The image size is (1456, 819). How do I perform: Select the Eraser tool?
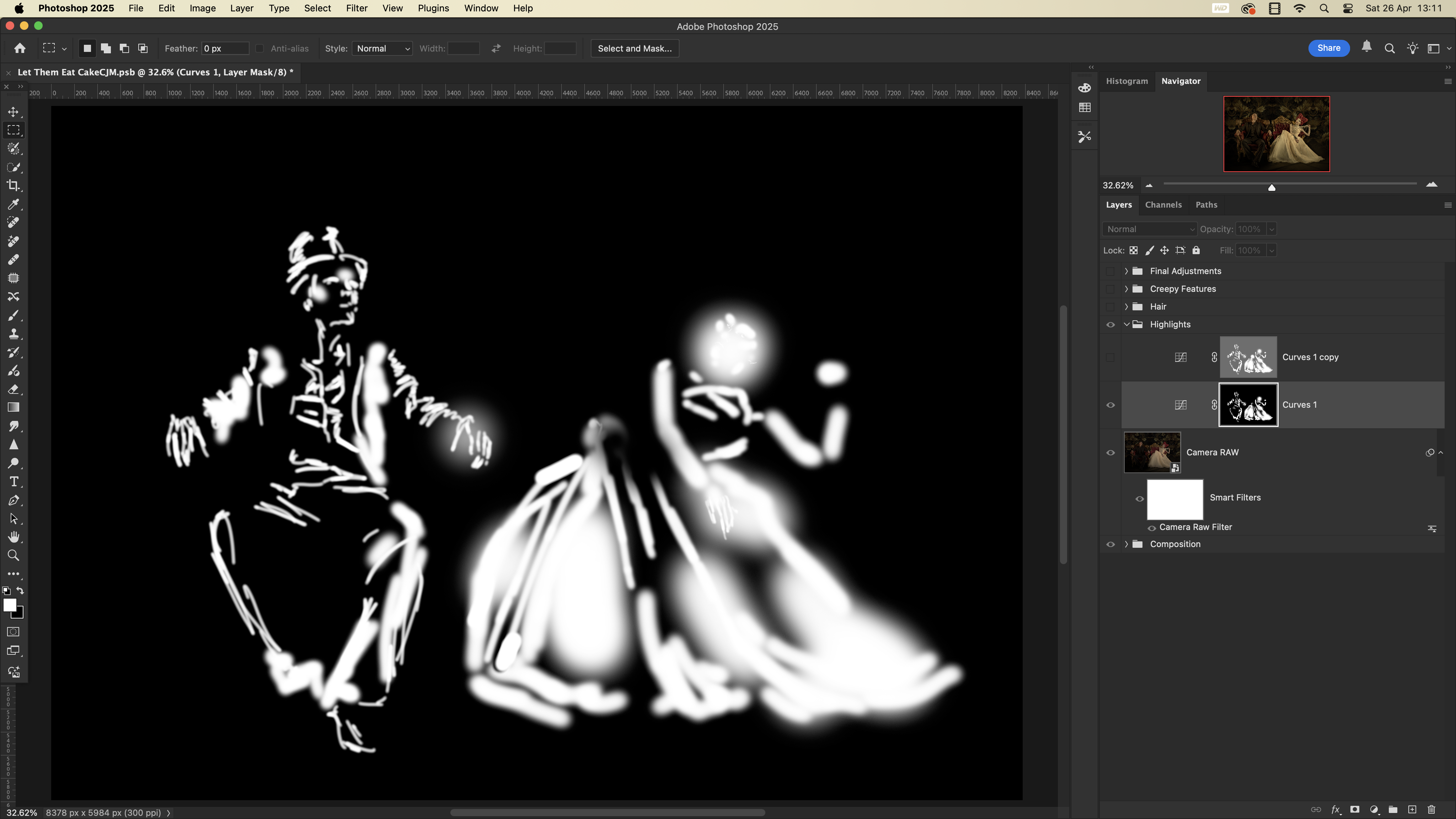pyautogui.click(x=14, y=389)
